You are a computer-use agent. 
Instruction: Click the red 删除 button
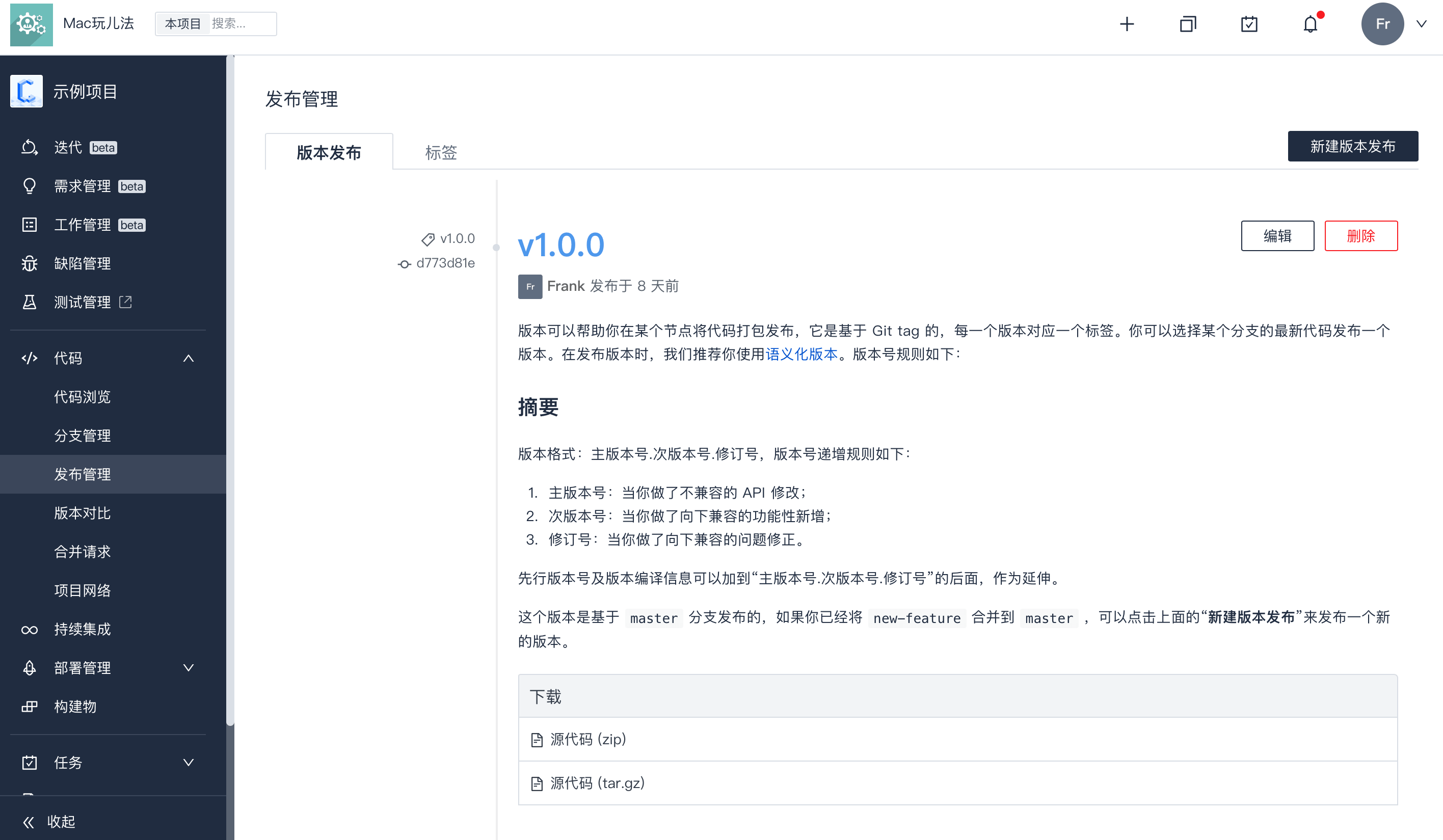1361,235
